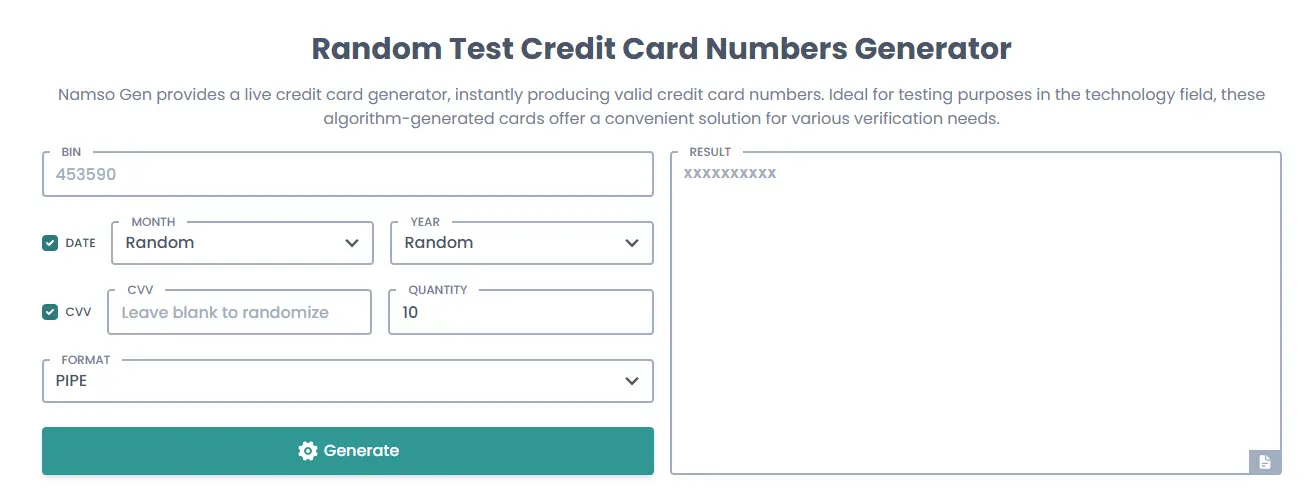Click the chevron arrow in the Format field
The width and height of the screenshot is (1316, 496).
[632, 381]
